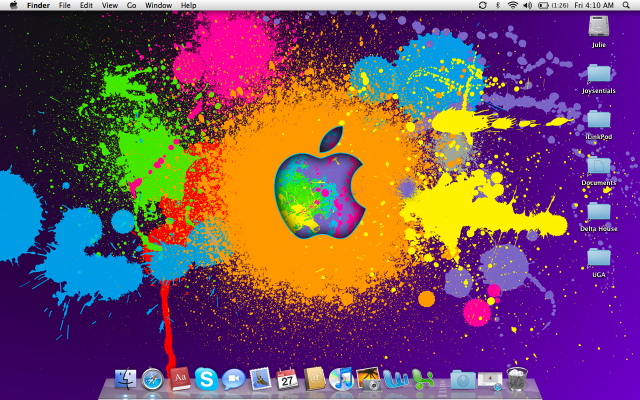Image resolution: width=640 pixels, height=400 pixels.
Task: Open the Trash in the Dock
Action: (x=517, y=379)
